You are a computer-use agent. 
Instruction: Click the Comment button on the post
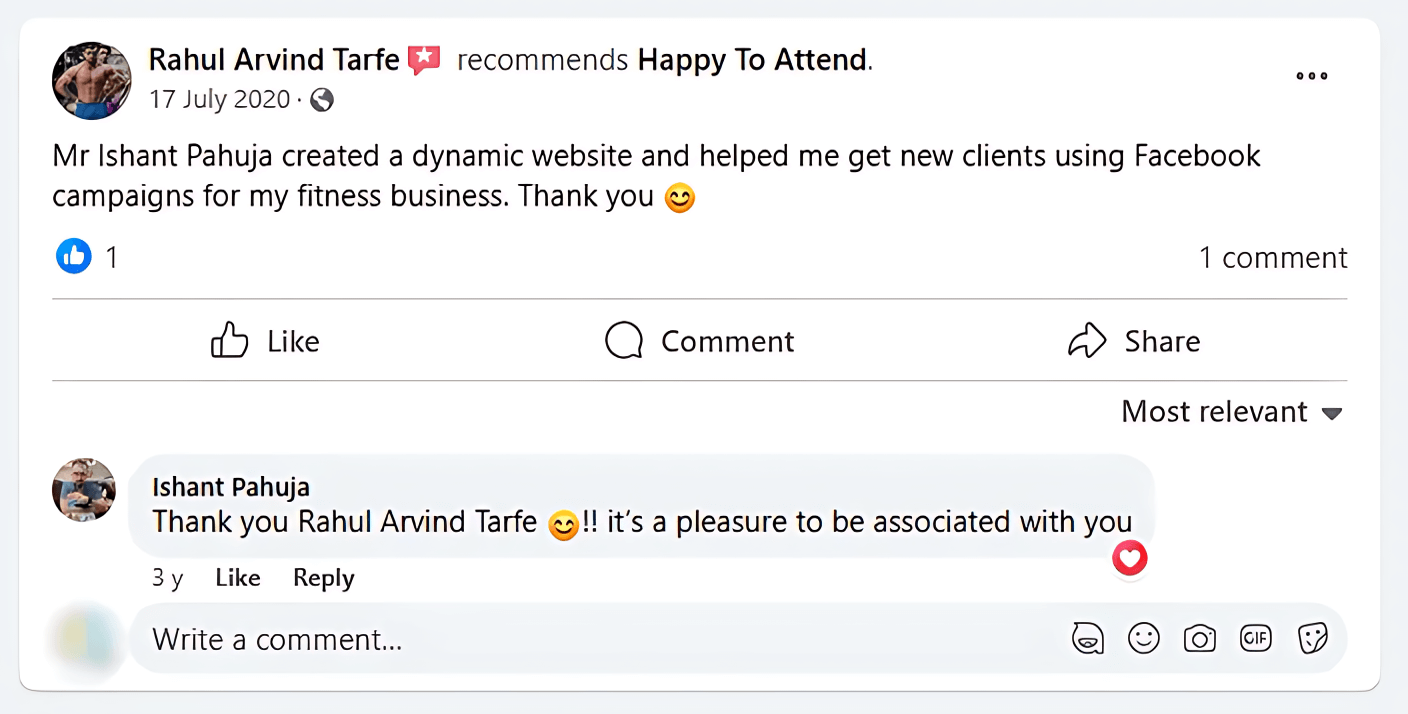699,341
